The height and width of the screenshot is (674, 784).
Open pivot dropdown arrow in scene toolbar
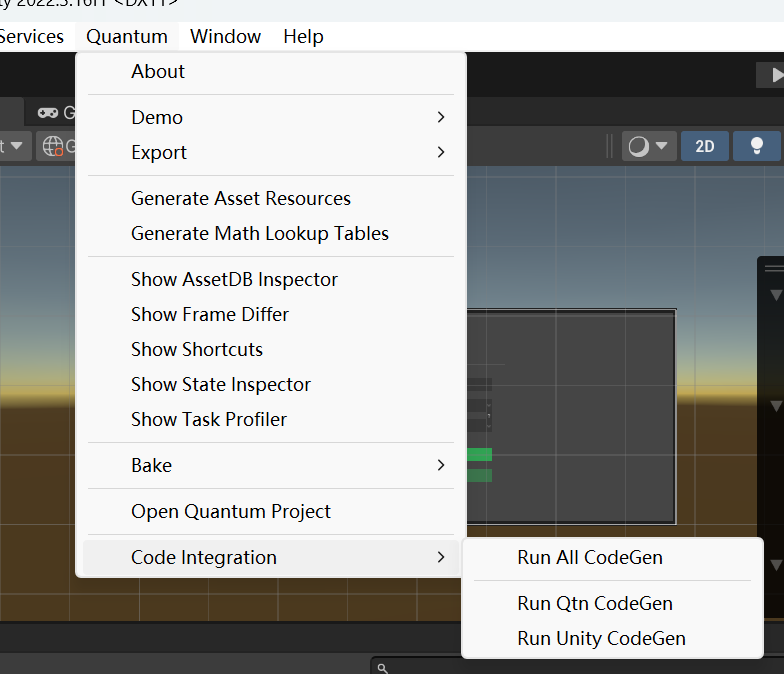(16, 146)
